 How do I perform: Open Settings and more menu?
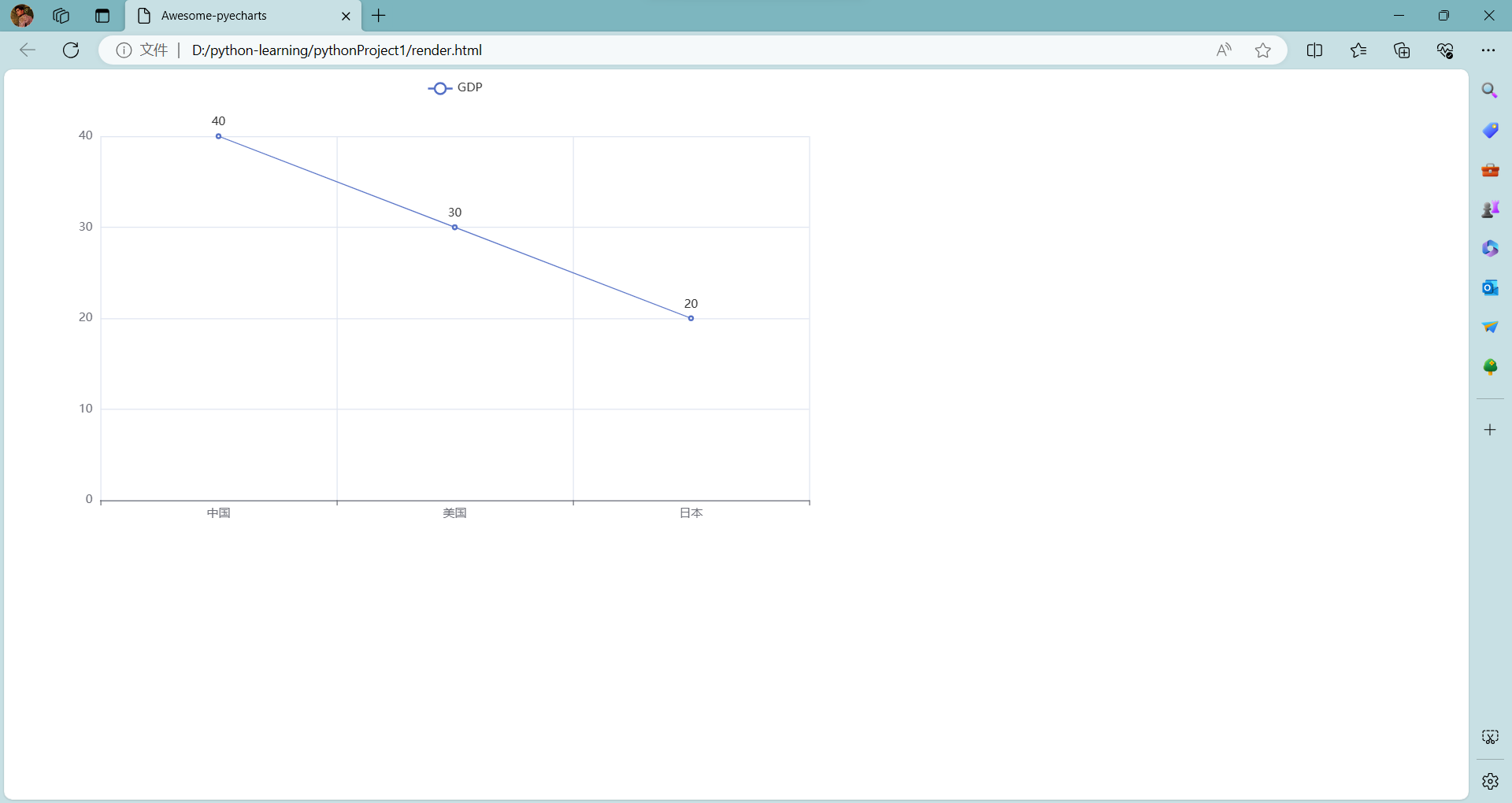pyautogui.click(x=1488, y=50)
